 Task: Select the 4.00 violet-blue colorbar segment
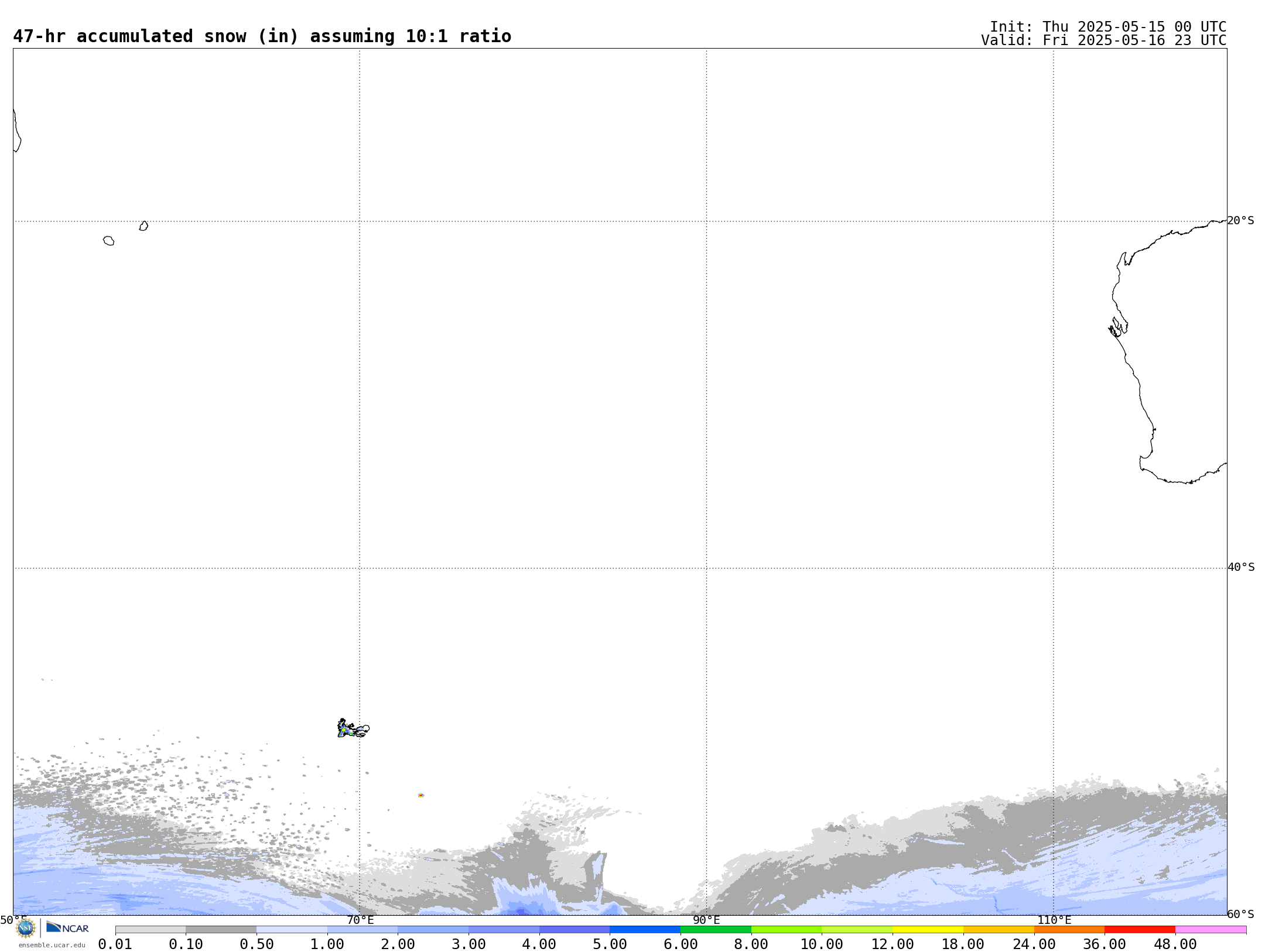click(575, 930)
